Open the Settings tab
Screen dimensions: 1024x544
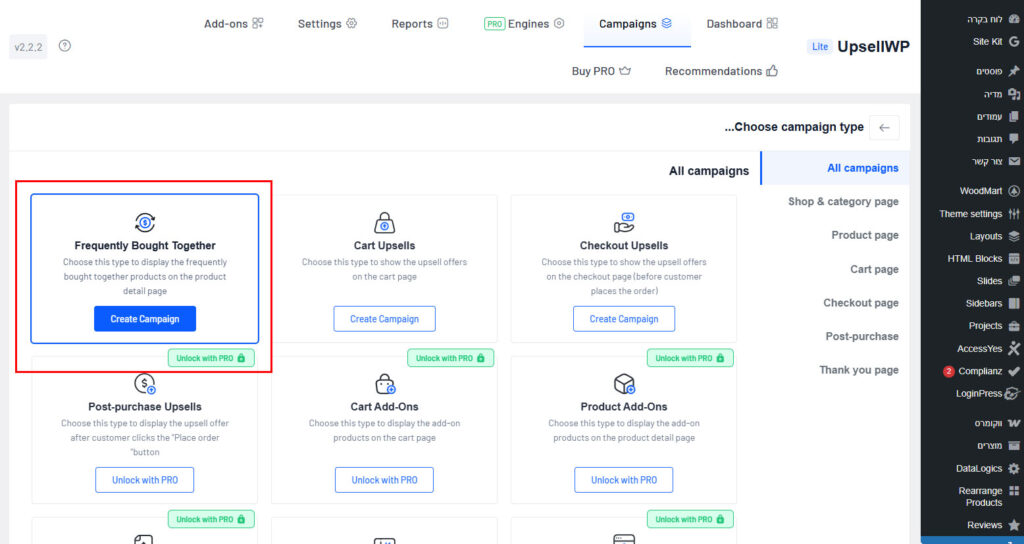[x=327, y=24]
